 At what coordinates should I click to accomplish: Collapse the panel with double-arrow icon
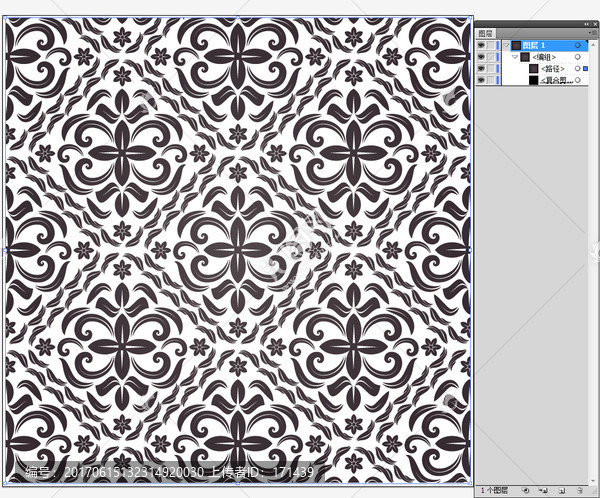coord(586,24)
